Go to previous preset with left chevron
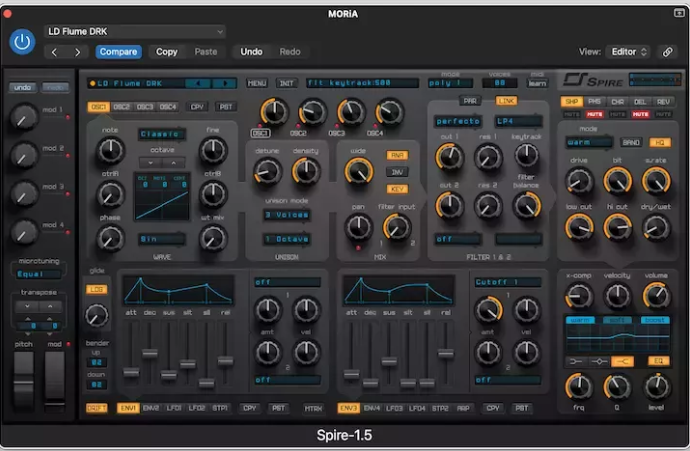 (55, 52)
